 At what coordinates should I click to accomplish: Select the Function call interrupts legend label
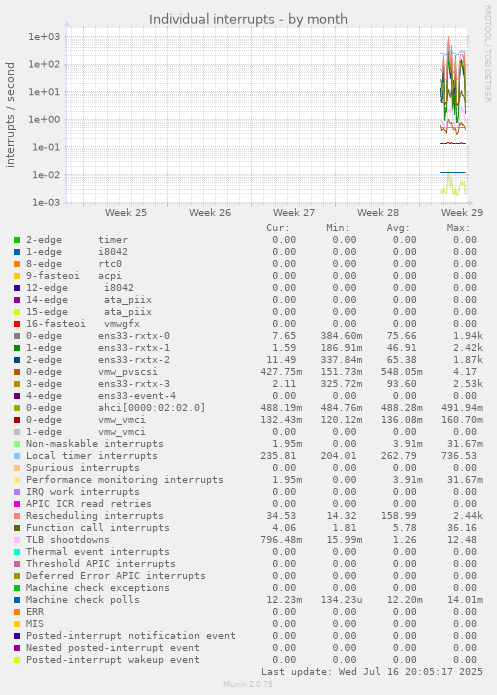click(98, 528)
